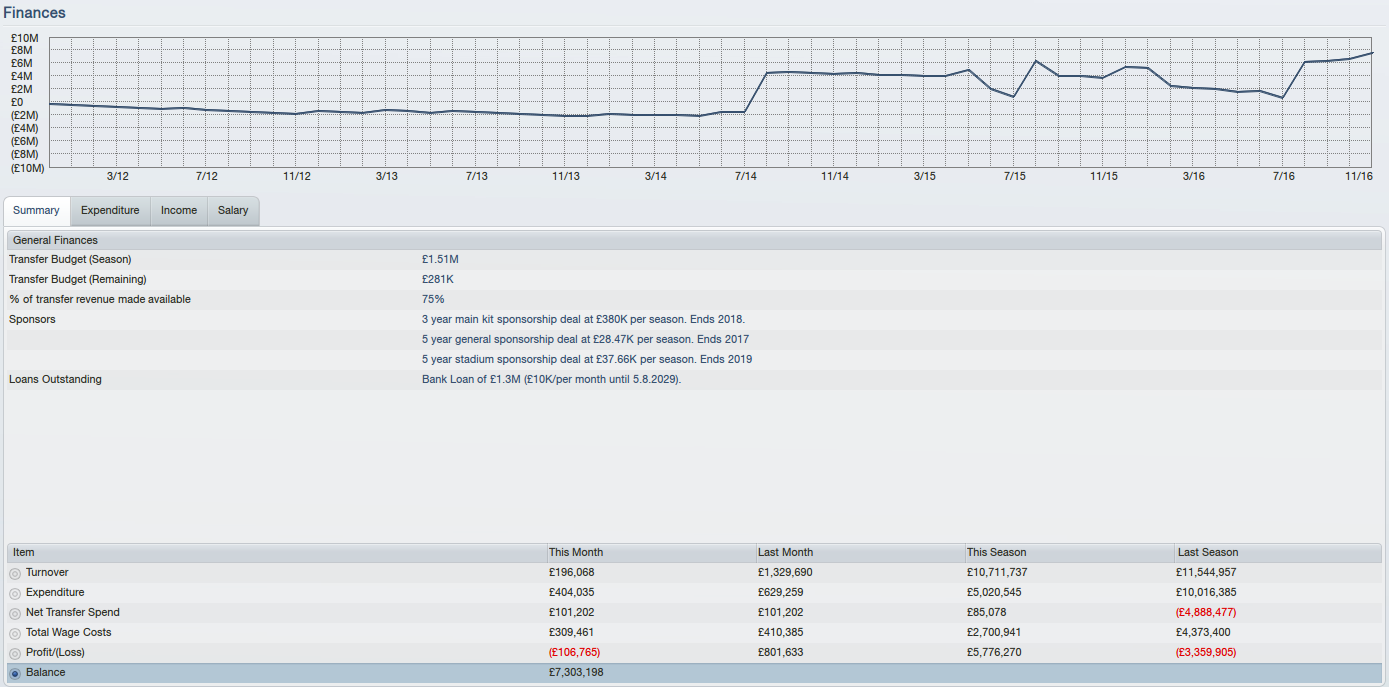The width and height of the screenshot is (1389, 687).
Task: Click the Last Month column header
Action: click(785, 552)
